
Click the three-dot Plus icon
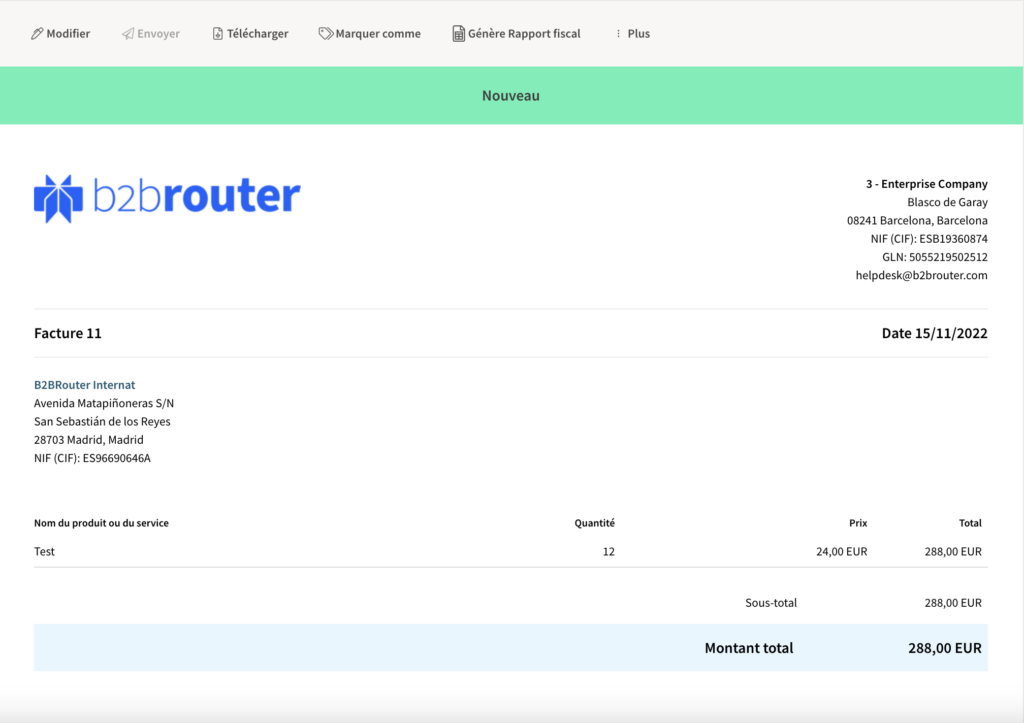pos(618,33)
